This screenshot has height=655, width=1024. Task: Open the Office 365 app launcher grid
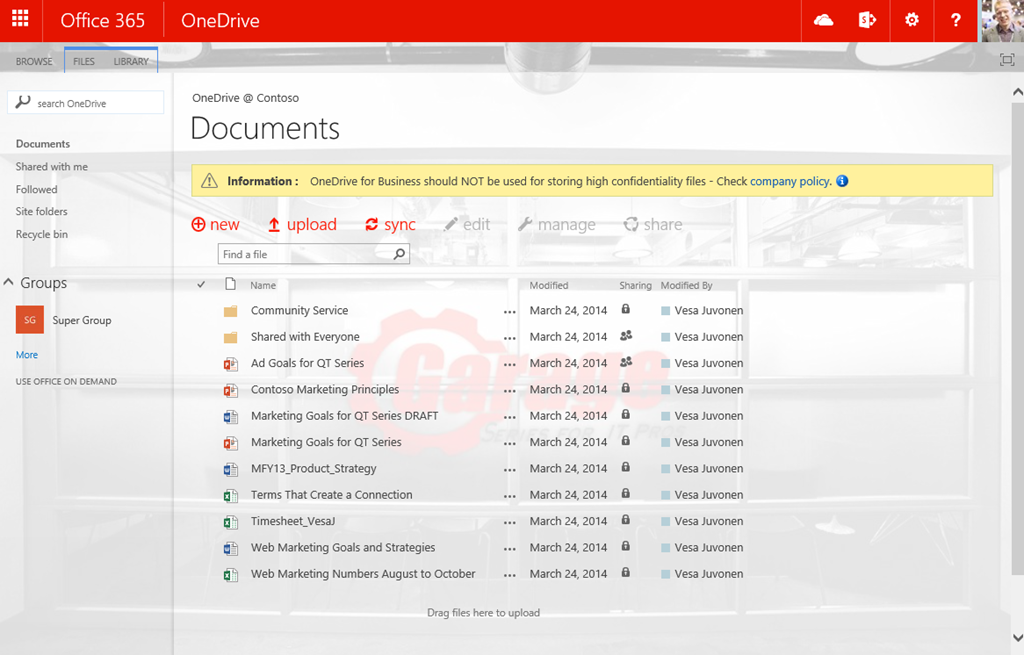pyautogui.click(x=20, y=20)
